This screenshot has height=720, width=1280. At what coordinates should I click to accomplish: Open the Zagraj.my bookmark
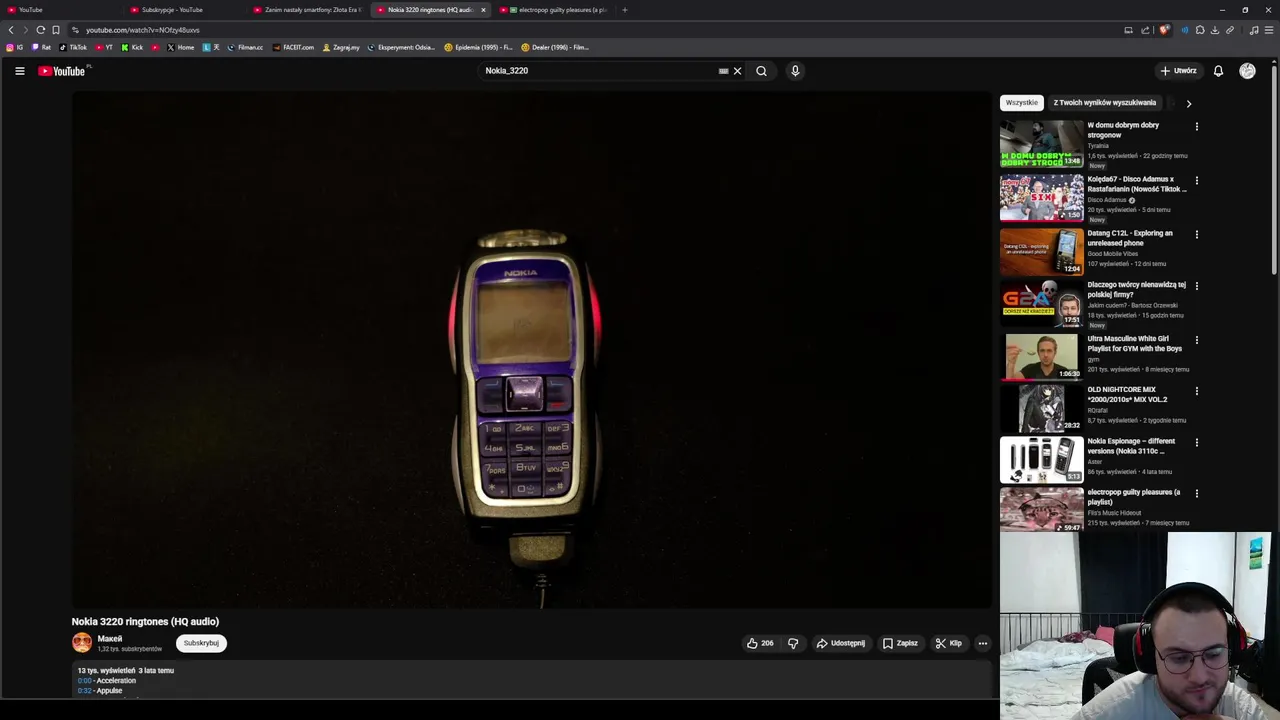tap(341, 47)
